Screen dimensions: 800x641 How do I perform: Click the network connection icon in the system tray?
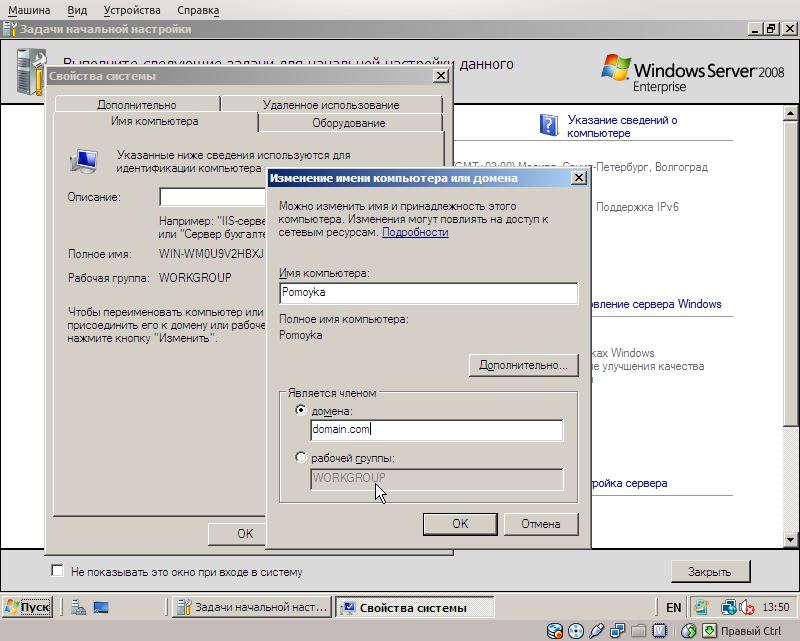click(727, 607)
